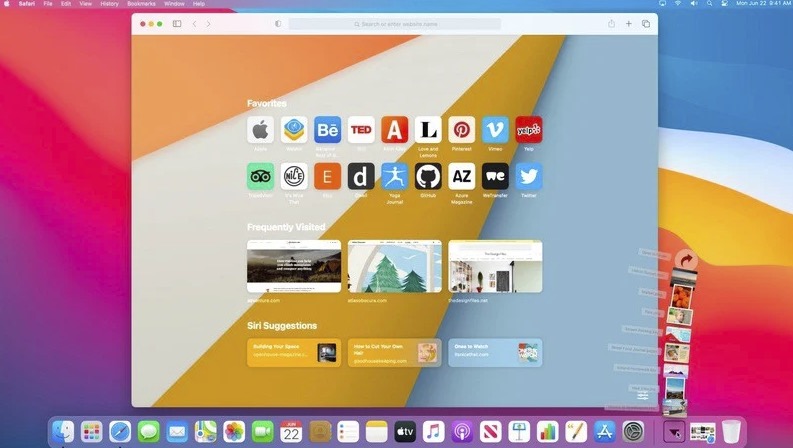Show tab overview

pyautogui.click(x=646, y=24)
